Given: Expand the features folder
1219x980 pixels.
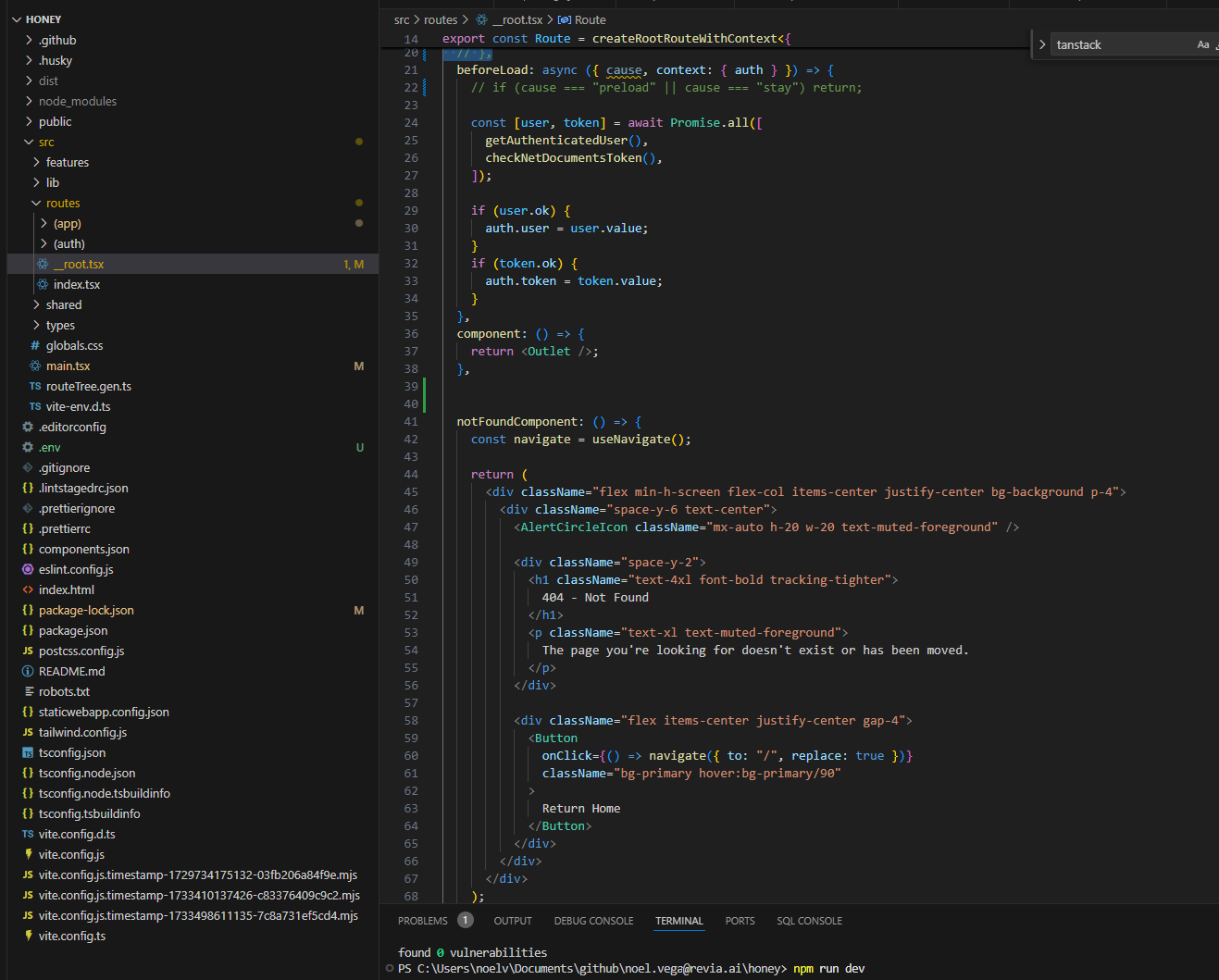Looking at the screenshot, I should pyautogui.click(x=36, y=162).
